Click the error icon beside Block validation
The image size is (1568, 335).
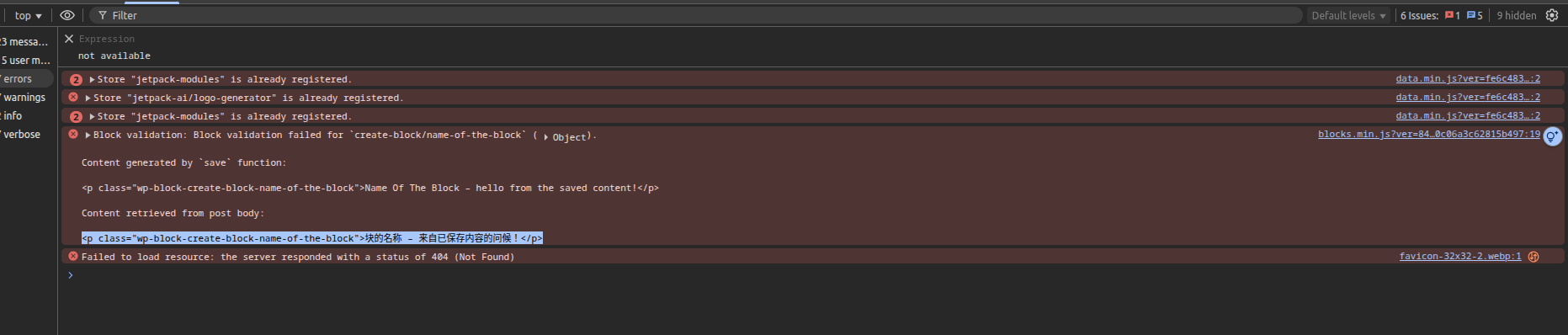pyautogui.click(x=73, y=135)
